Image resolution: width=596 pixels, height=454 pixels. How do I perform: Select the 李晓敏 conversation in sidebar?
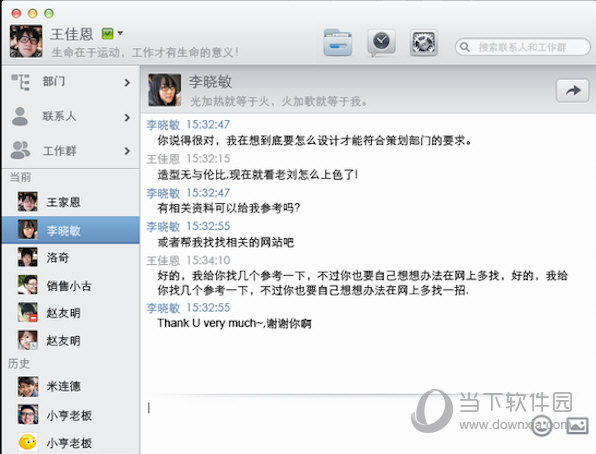71,230
